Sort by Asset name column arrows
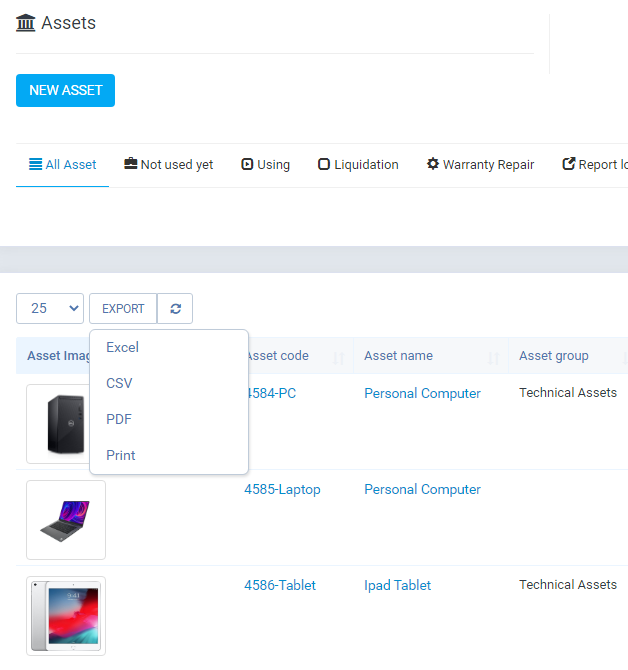 [493, 358]
